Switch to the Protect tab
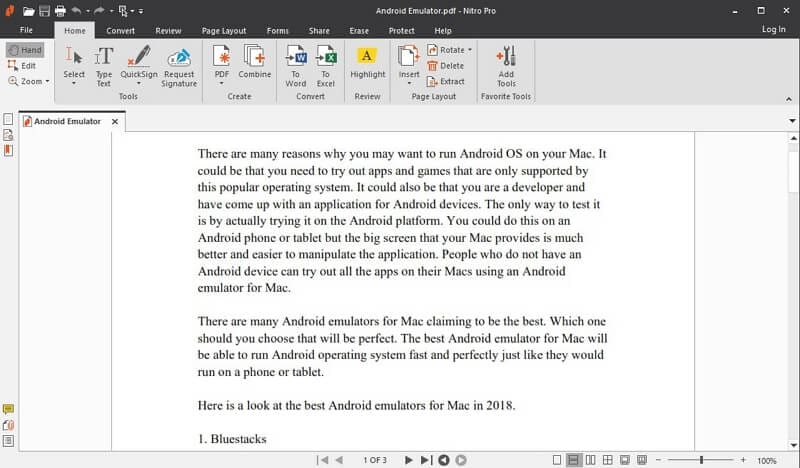Image resolution: width=800 pixels, height=468 pixels. (x=402, y=31)
